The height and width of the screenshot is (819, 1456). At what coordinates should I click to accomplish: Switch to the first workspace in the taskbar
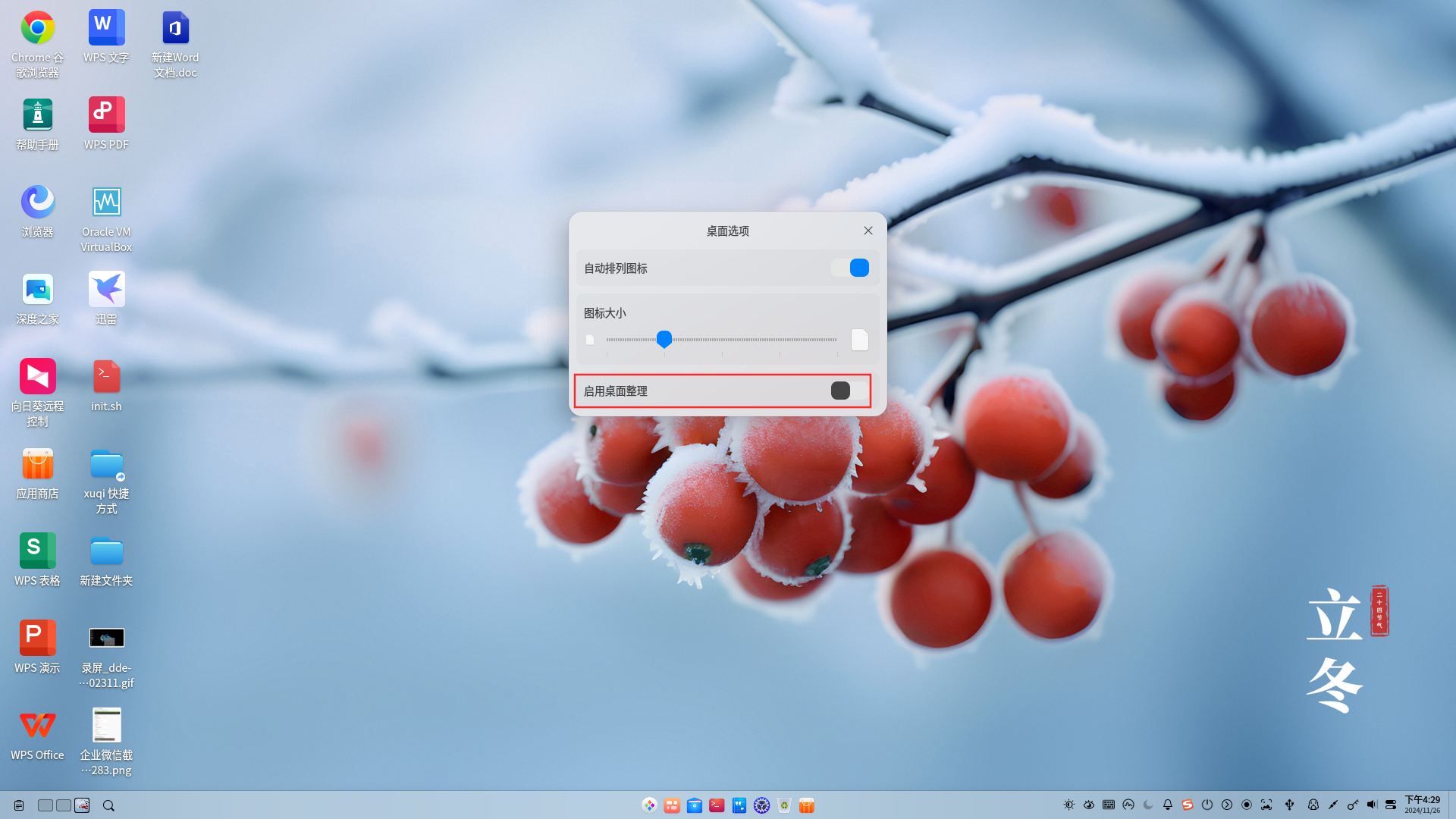click(45, 805)
